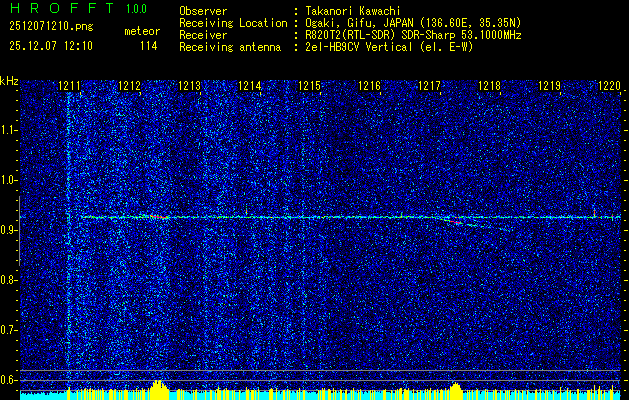The height and width of the screenshot is (400, 629).
Task: Click the 1217 time marker
Action: coord(429,85)
